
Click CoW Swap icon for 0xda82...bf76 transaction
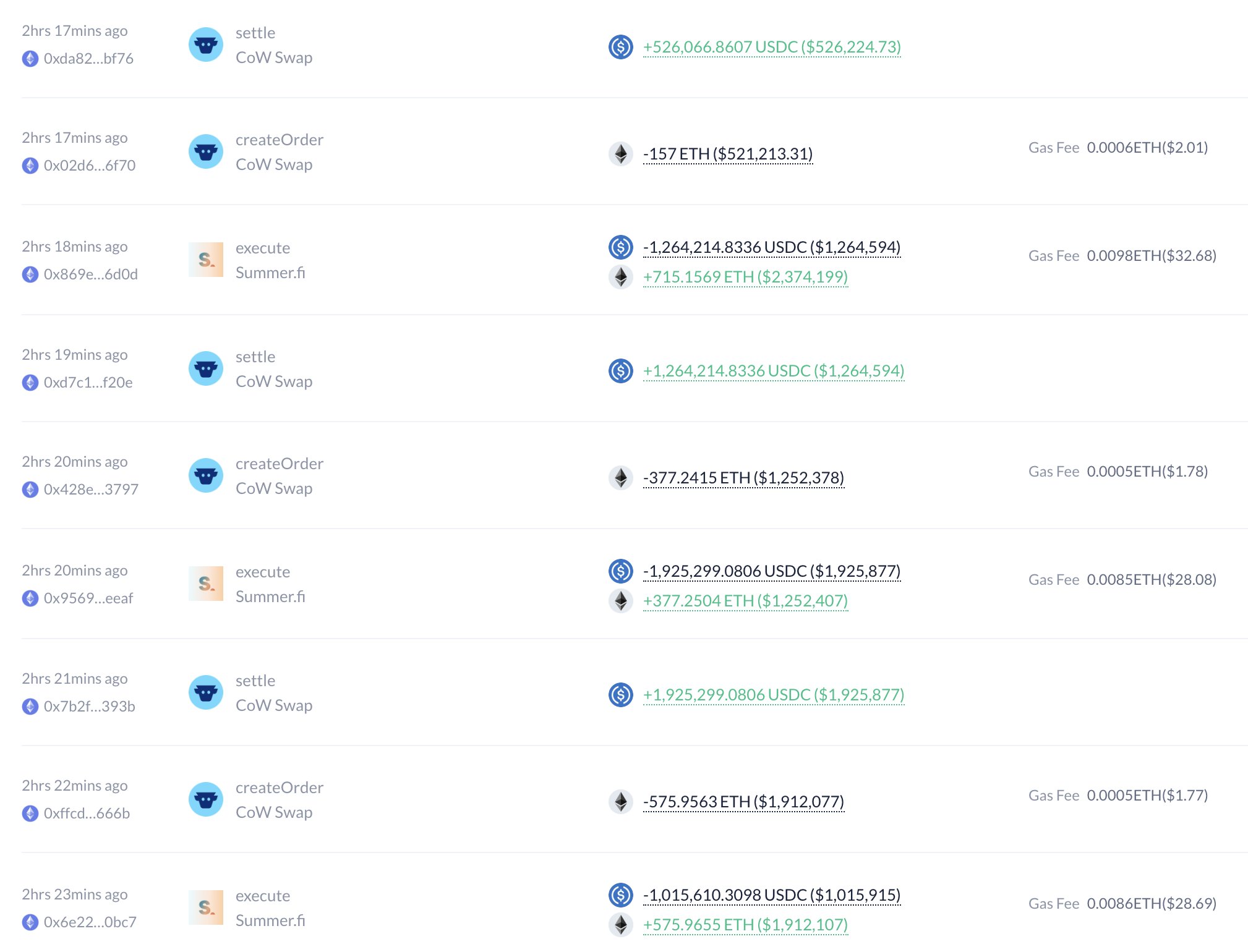(x=205, y=45)
